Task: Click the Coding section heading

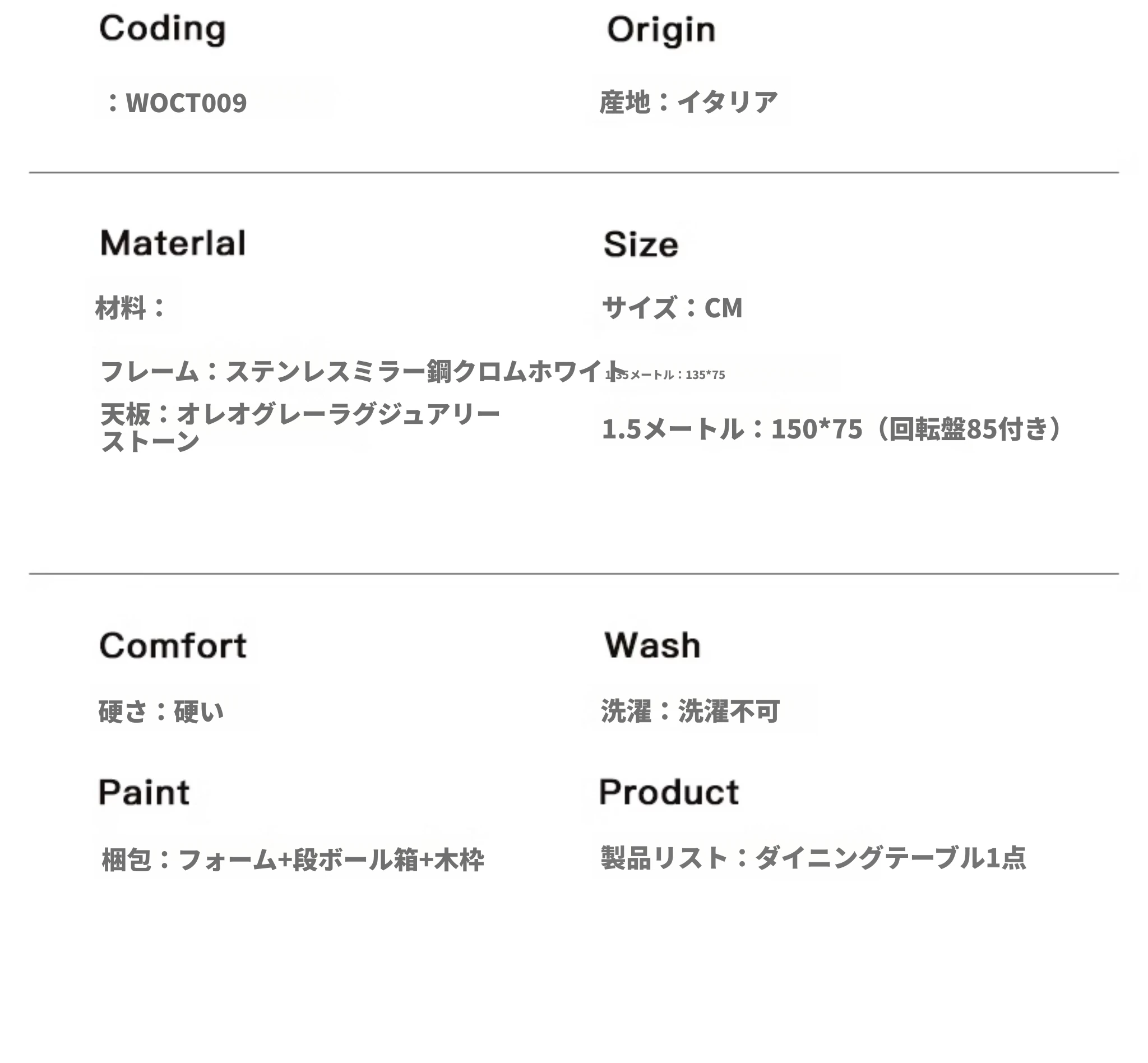Action: point(162,29)
